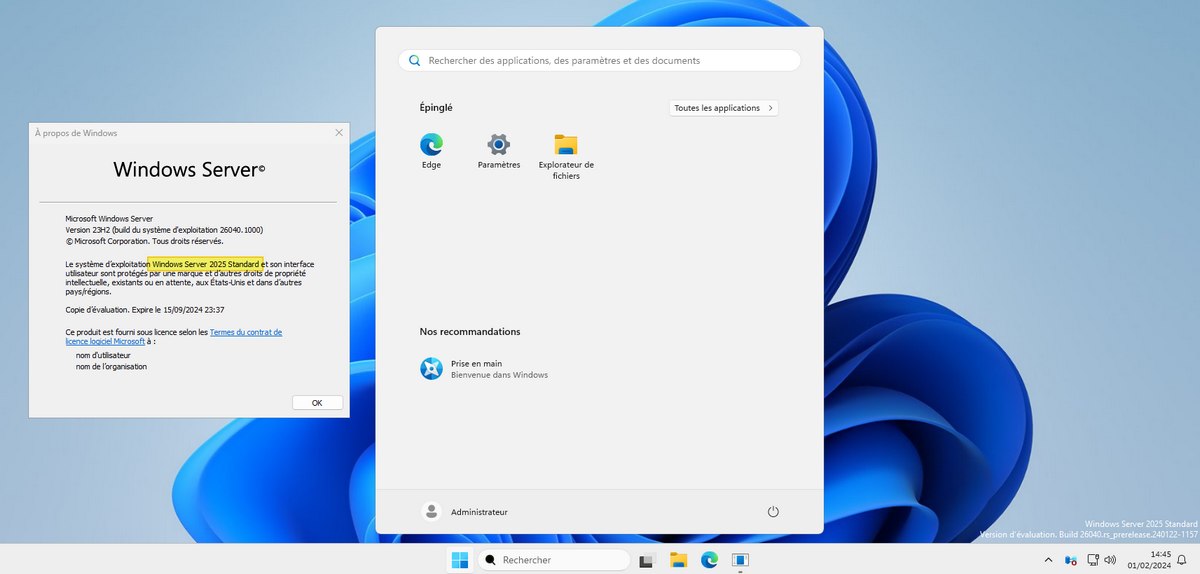Expand Toutes les applications list
The height and width of the screenshot is (574, 1200).
tap(723, 108)
